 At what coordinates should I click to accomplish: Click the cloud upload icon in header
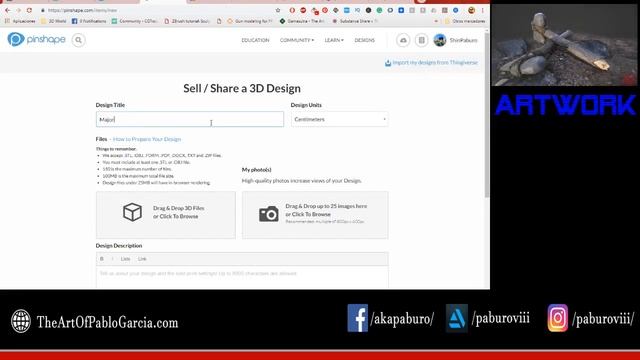point(403,40)
